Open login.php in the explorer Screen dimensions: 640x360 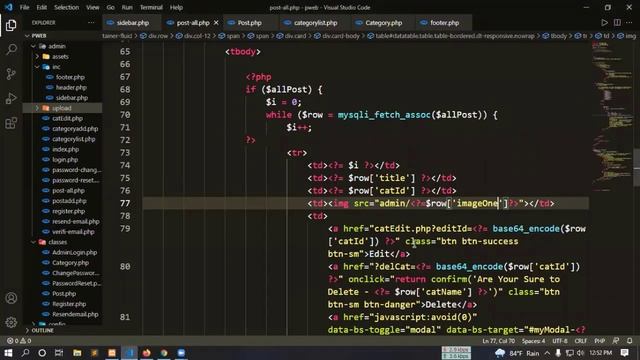(65, 160)
